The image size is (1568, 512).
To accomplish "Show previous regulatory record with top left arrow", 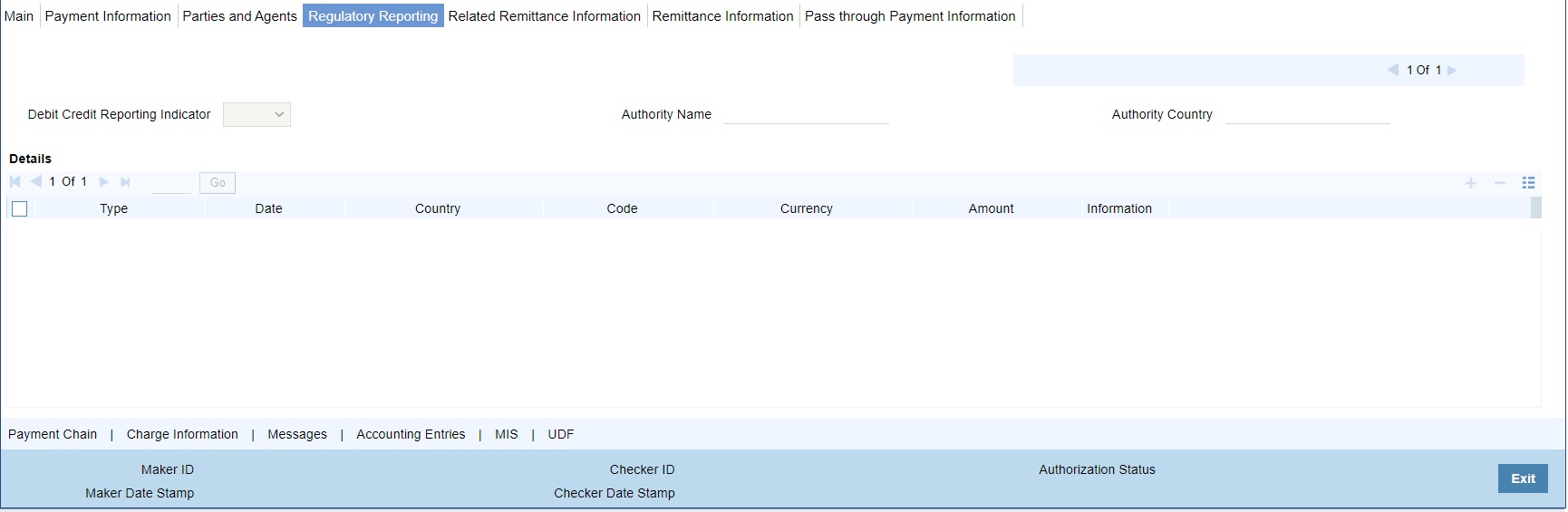I will tap(1393, 70).
